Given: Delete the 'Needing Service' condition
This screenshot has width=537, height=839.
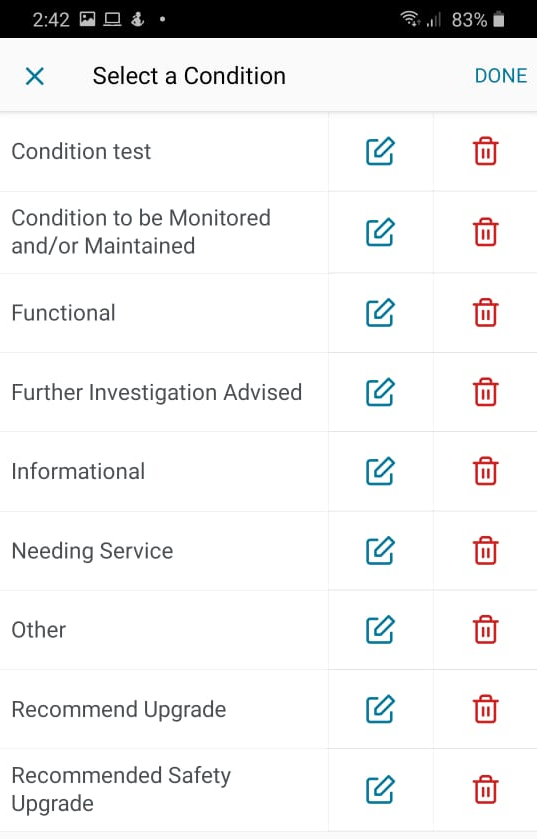Looking at the screenshot, I should 486,551.
